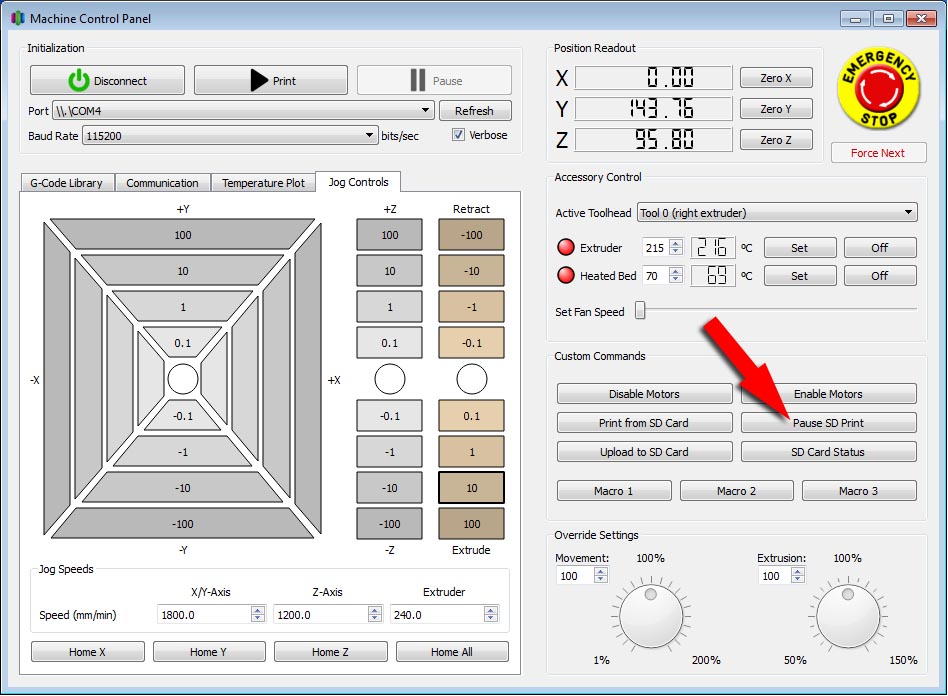948x696 pixels.
Task: Click the extruder column center circle
Action: pyautogui.click(x=471, y=379)
